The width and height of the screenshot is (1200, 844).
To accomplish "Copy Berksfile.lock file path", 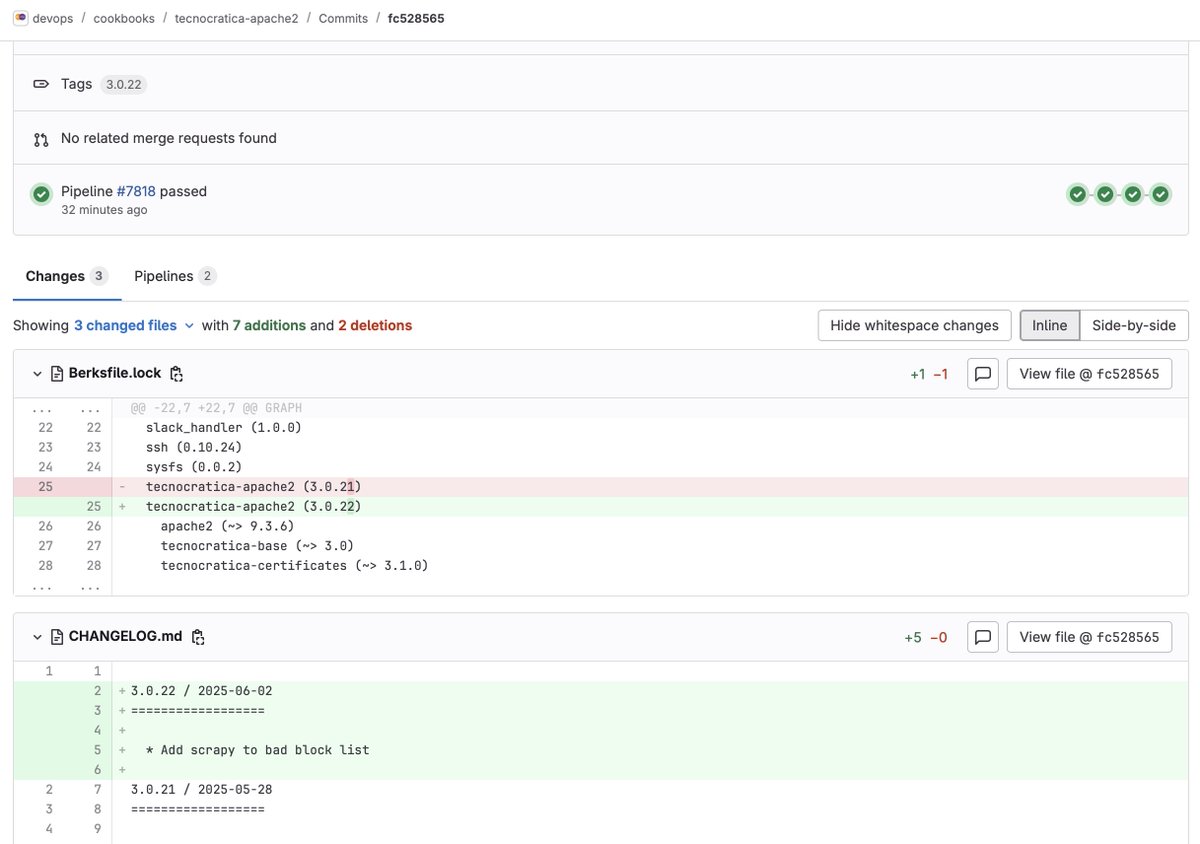I will pyautogui.click(x=176, y=374).
